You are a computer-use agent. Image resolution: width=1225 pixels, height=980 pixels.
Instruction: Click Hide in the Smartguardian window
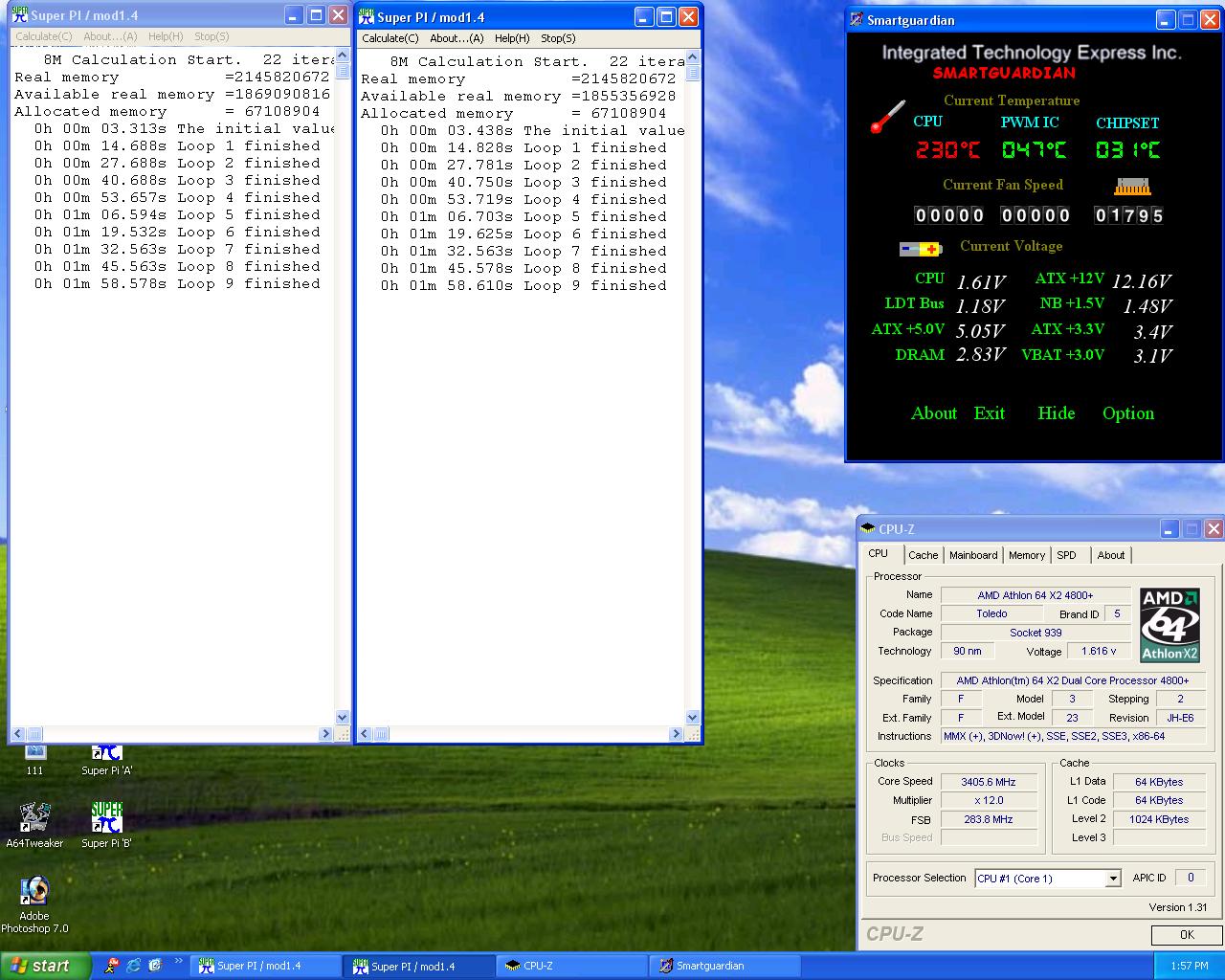click(x=1056, y=413)
